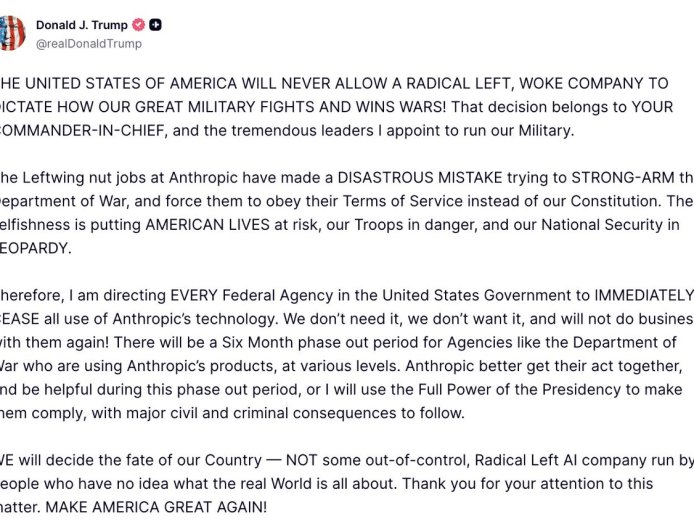Click the black plus badge icon
The height and width of the screenshot is (532, 694).
156,25
